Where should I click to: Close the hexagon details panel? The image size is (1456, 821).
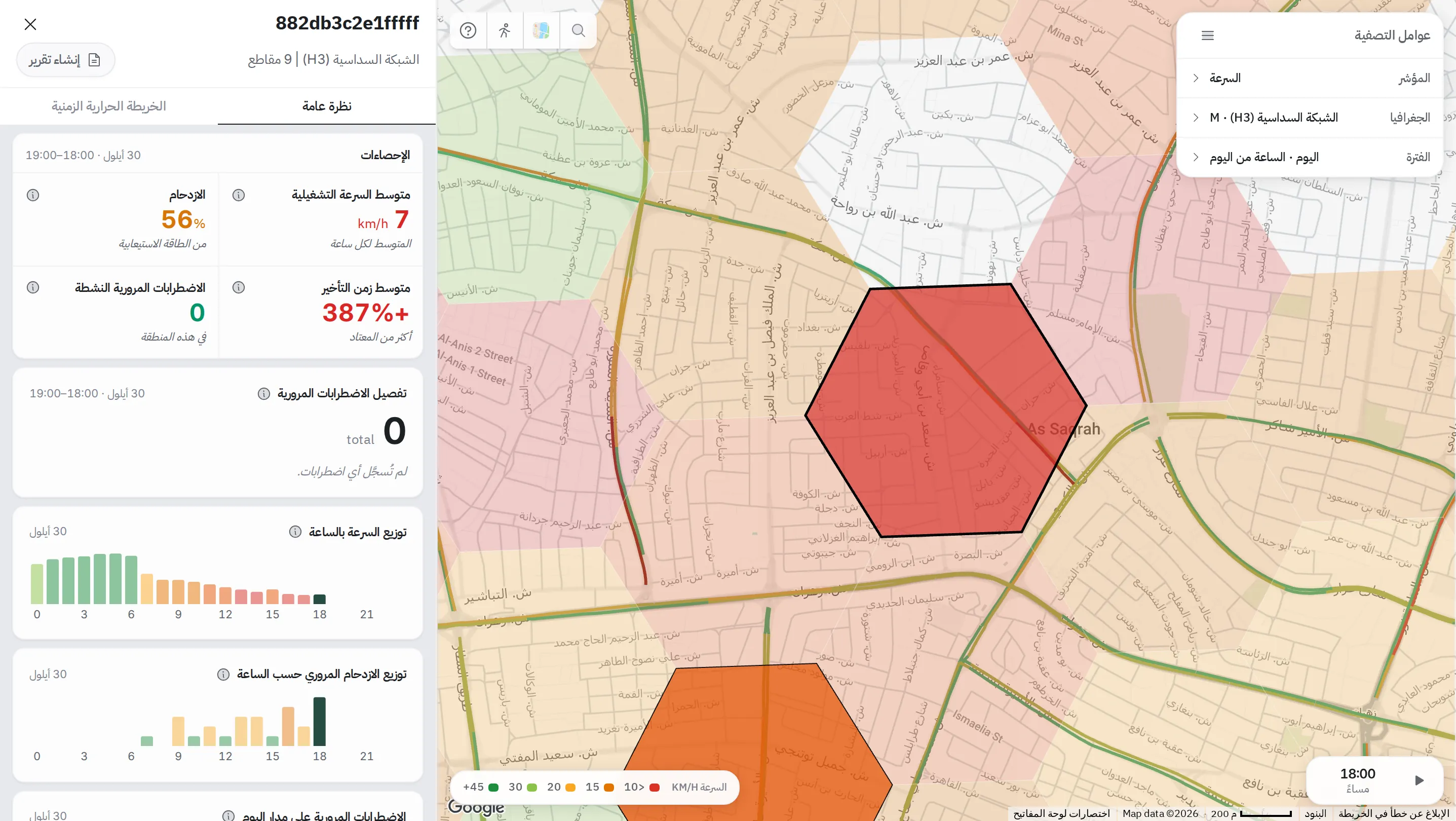[x=30, y=24]
